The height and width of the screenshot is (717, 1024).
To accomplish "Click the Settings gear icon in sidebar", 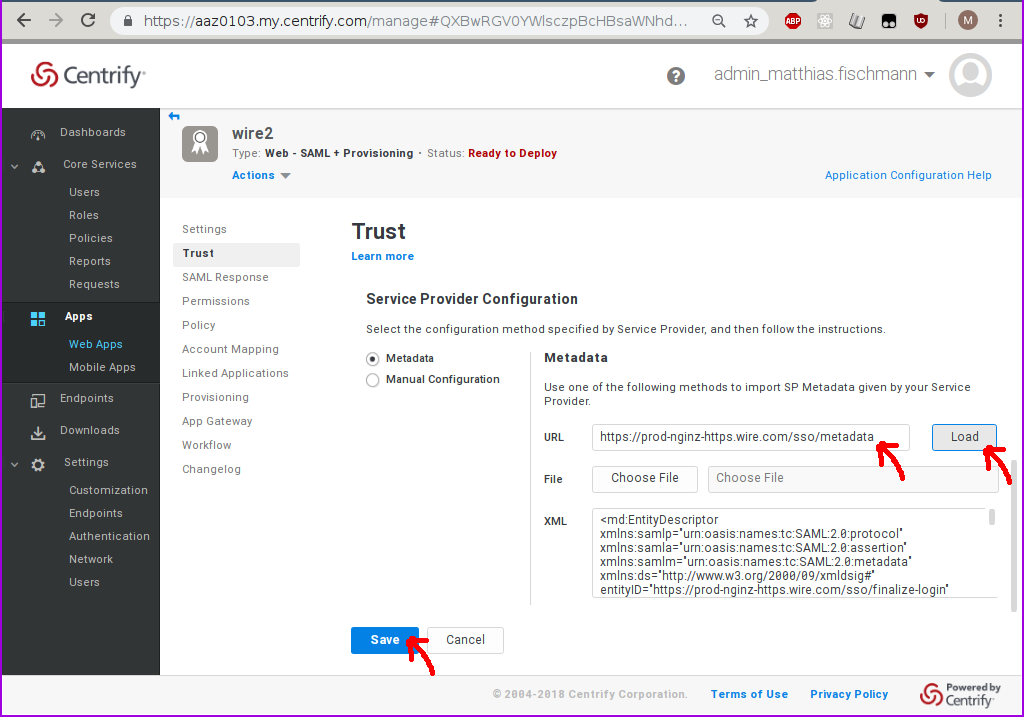I will pyautogui.click(x=38, y=465).
